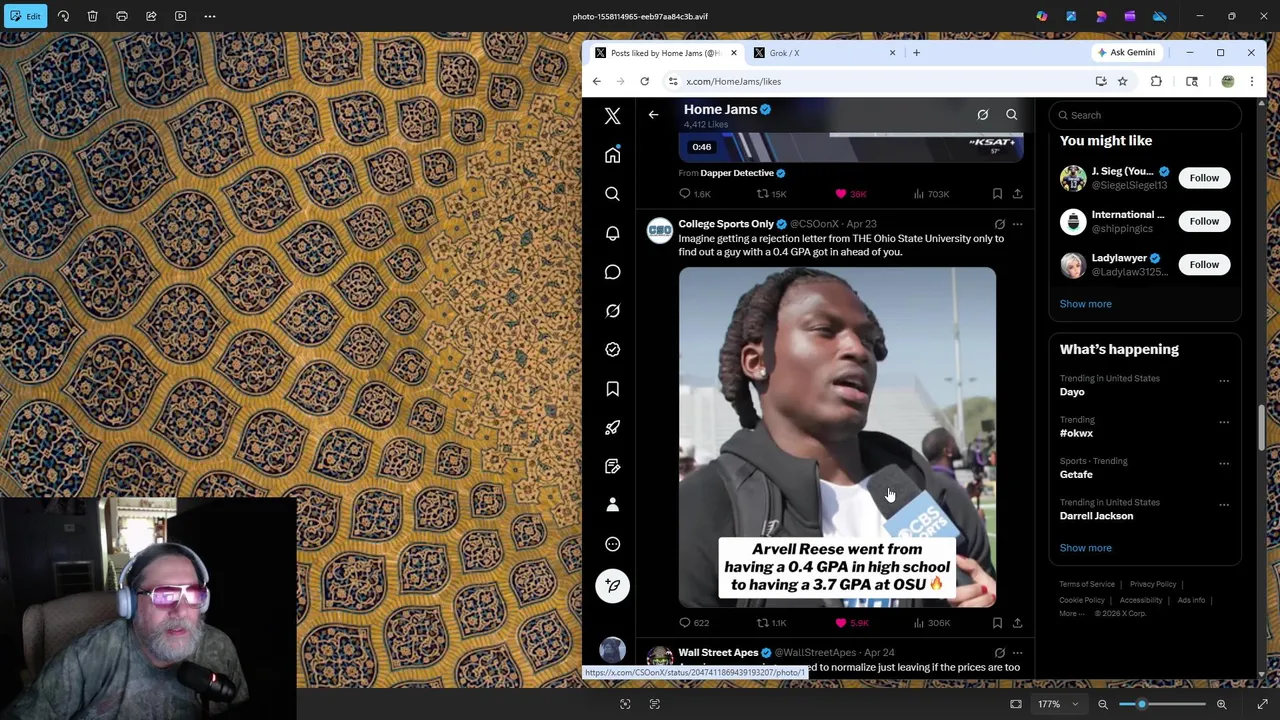This screenshot has width=1280, height=720.
Task: Compose a new post button
Action: tap(612, 586)
